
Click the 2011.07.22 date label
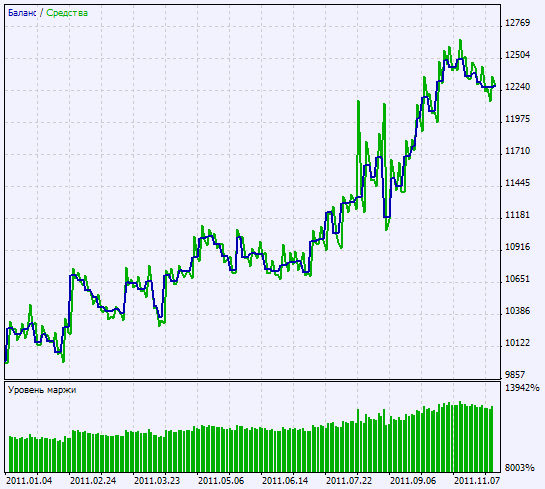tap(349, 481)
